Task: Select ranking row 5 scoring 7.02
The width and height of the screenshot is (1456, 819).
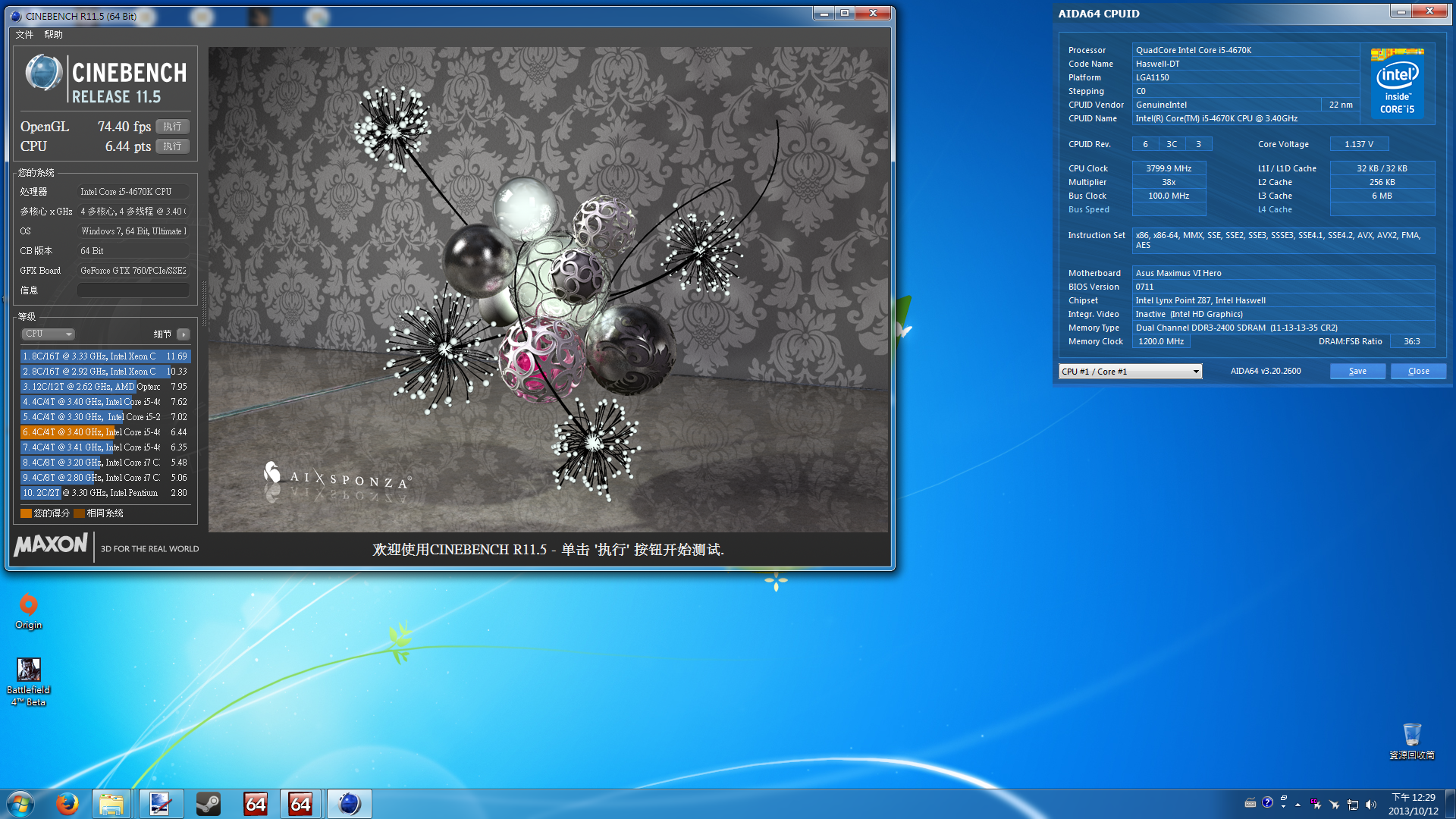Action: pos(105,417)
